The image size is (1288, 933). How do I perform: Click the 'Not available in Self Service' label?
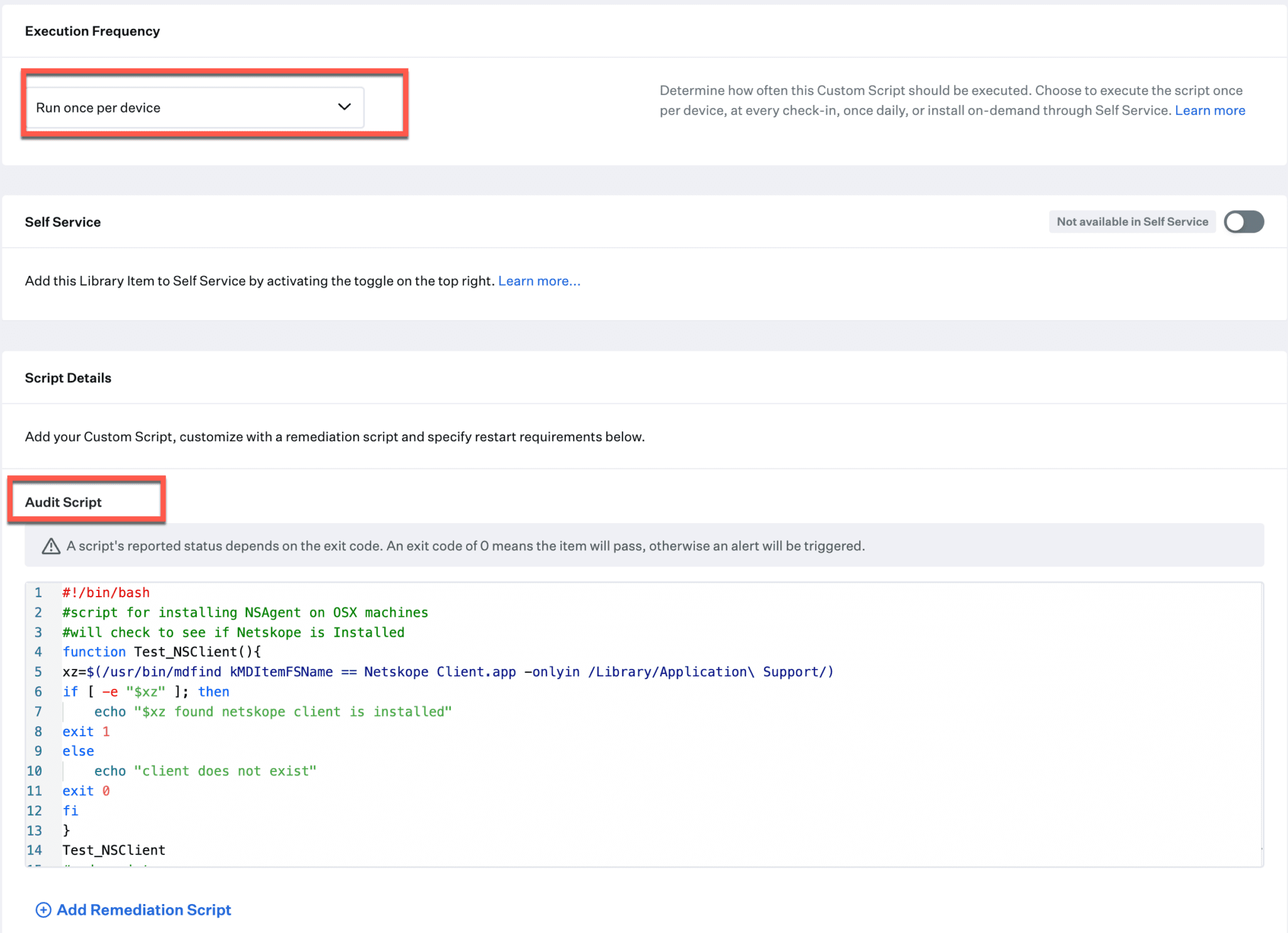(x=1132, y=221)
